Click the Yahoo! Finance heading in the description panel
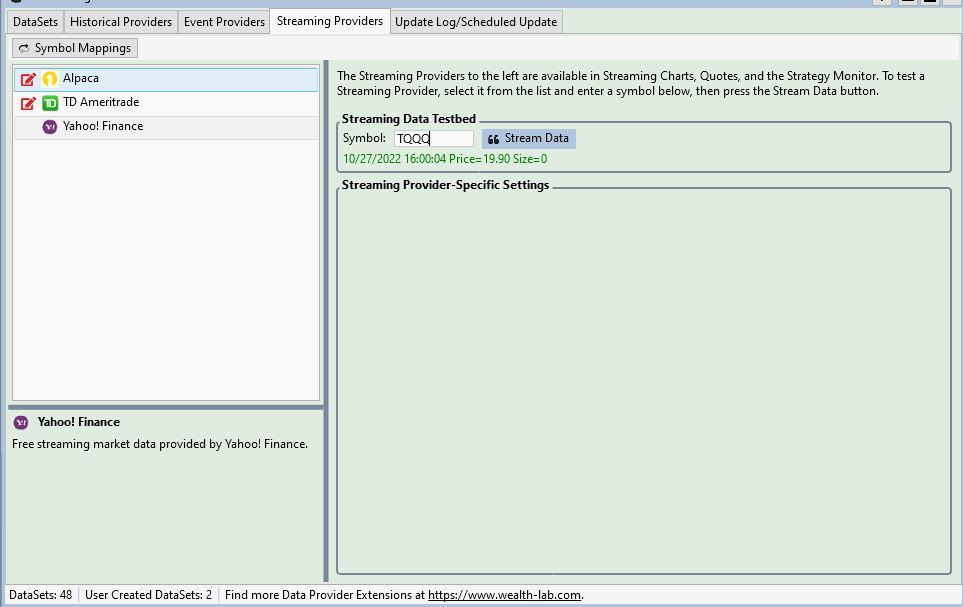The height and width of the screenshot is (607, 963). 79,422
